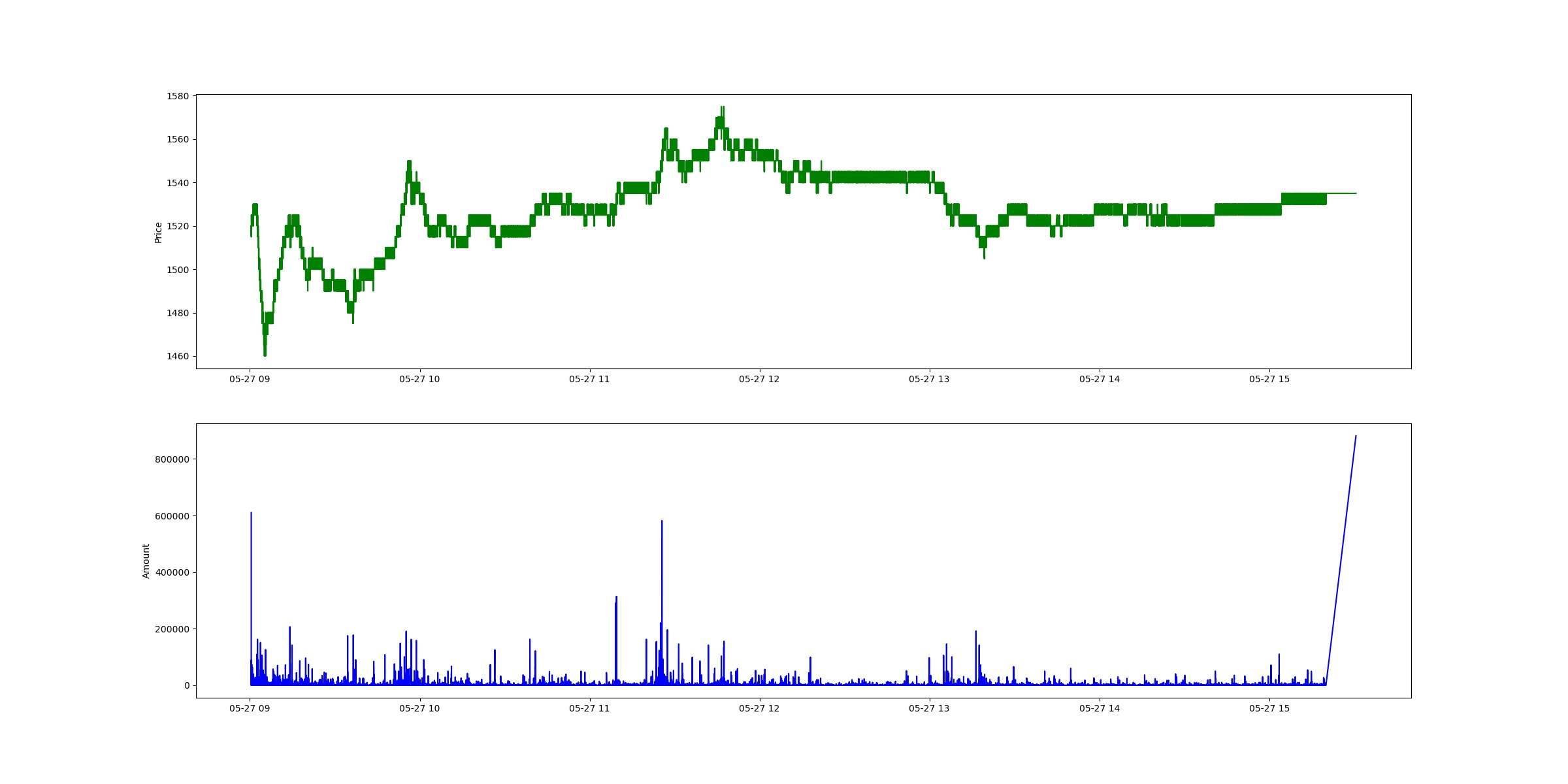Click the 05-27 14 label under amount chart

click(x=1100, y=708)
